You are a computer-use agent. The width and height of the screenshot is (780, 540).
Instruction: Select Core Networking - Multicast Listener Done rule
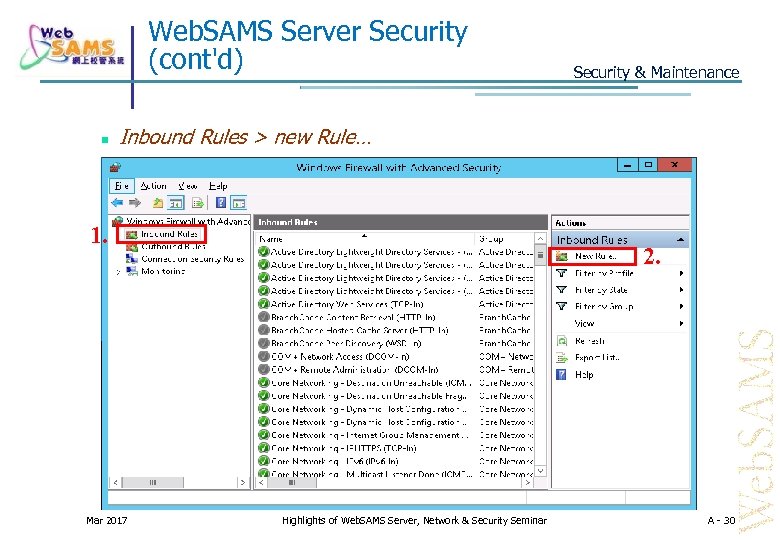[x=372, y=473]
